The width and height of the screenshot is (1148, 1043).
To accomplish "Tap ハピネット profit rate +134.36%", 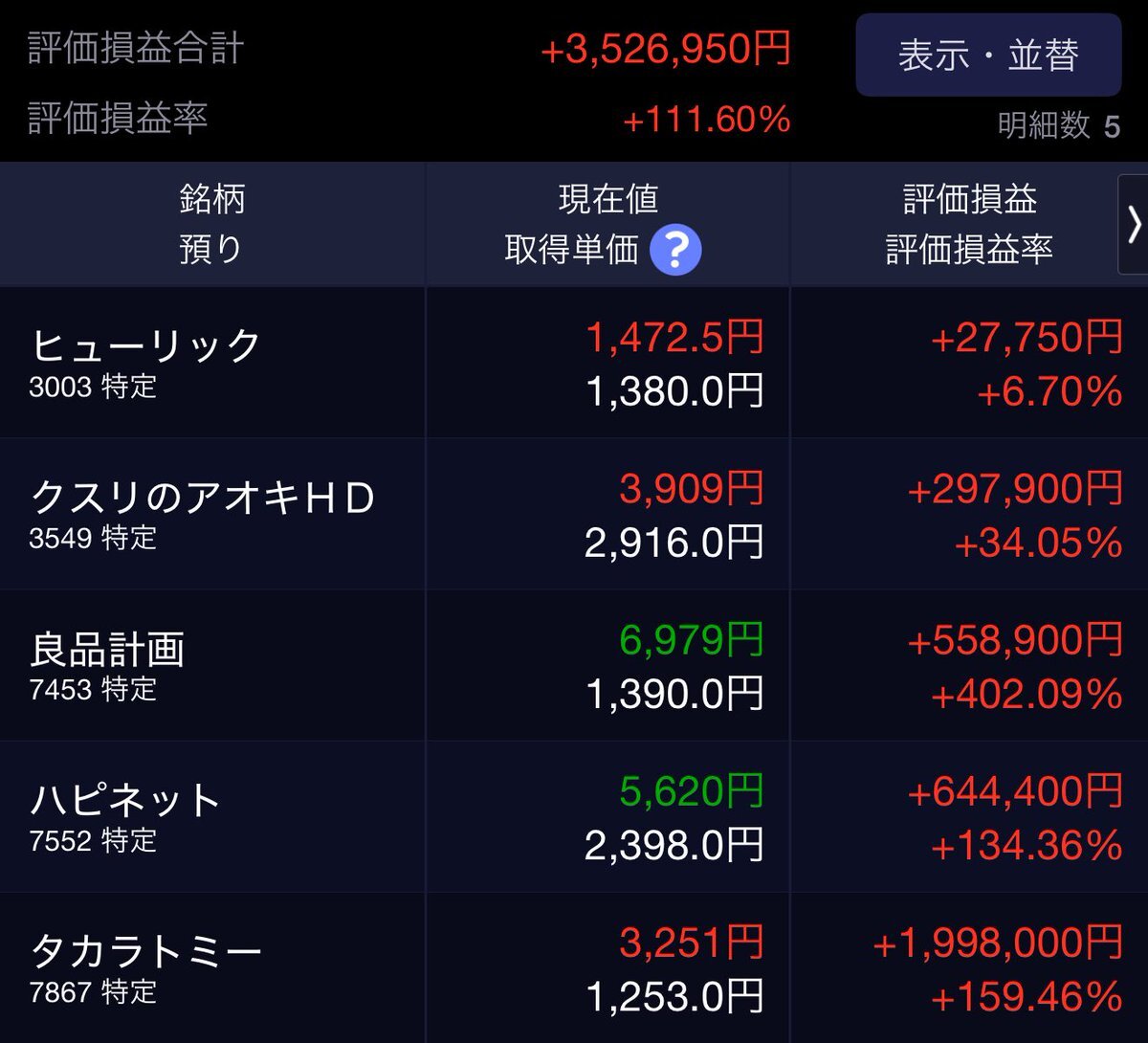I will pyautogui.click(x=1027, y=846).
